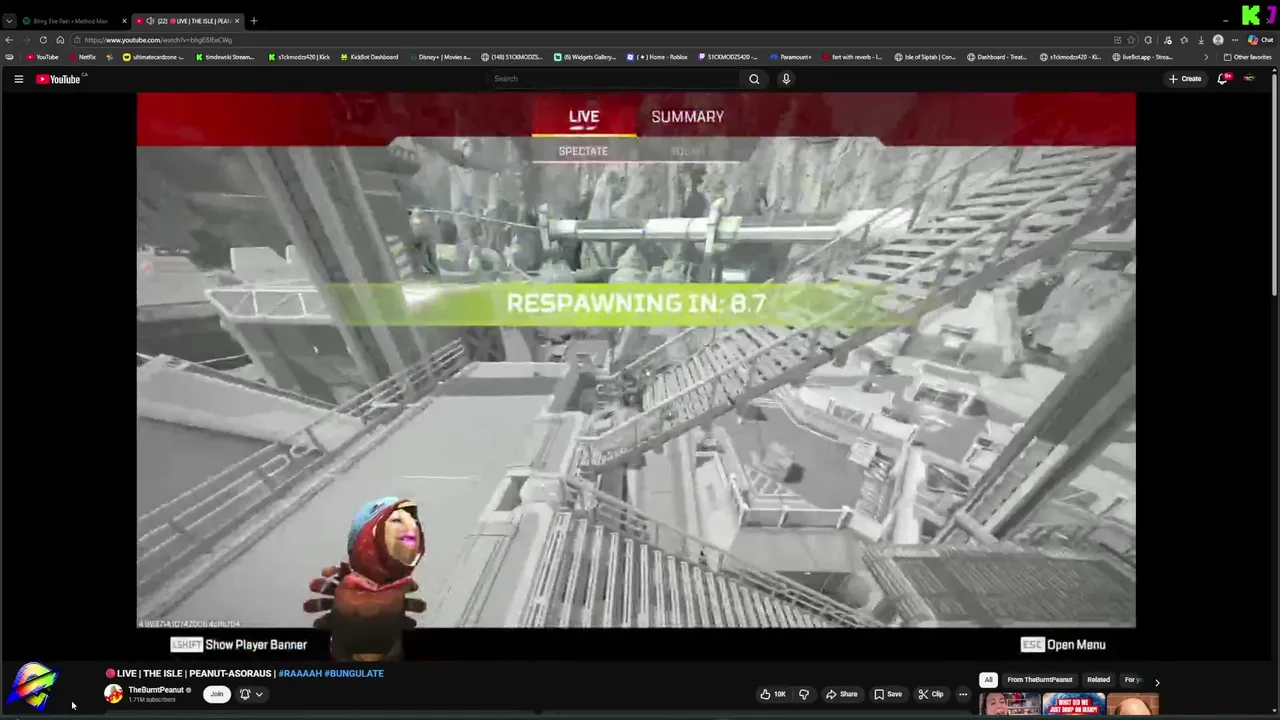Select the LIVE tab in game overlay
The image size is (1280, 720).
tap(584, 117)
